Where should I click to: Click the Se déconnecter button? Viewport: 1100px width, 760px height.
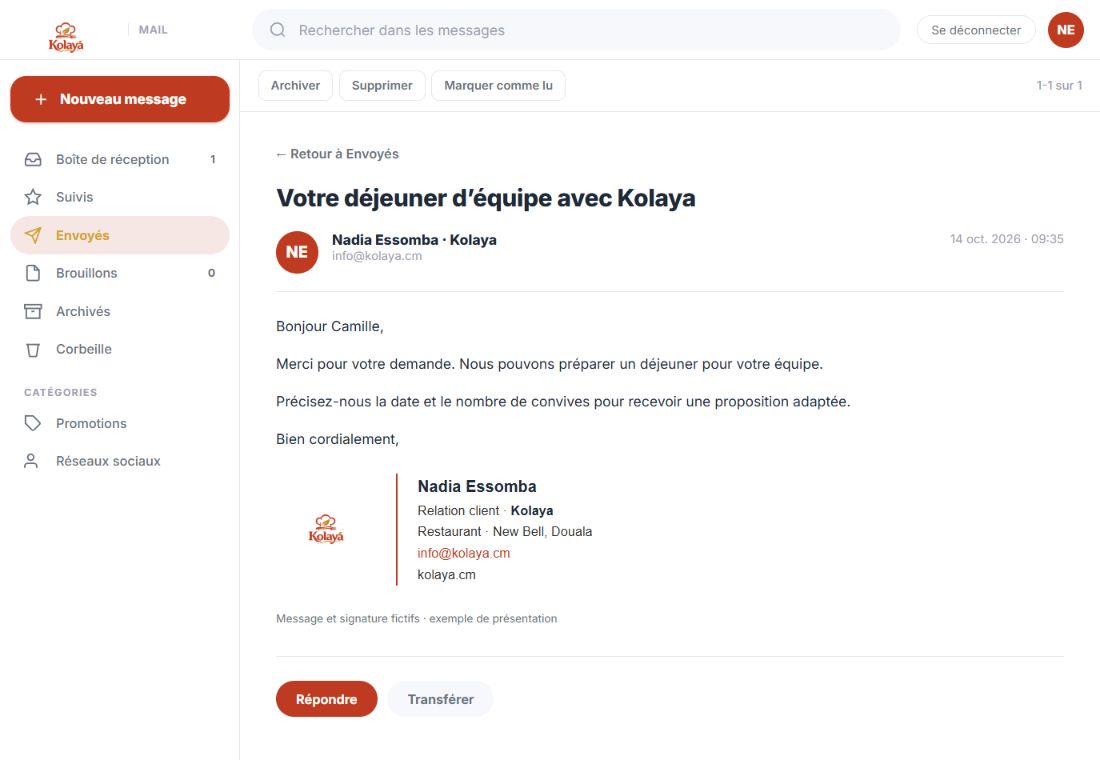[x=976, y=29]
